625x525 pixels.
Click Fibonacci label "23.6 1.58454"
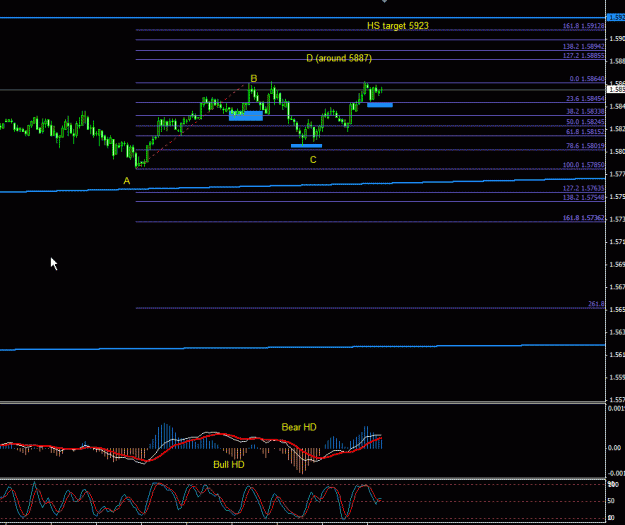coord(585,98)
